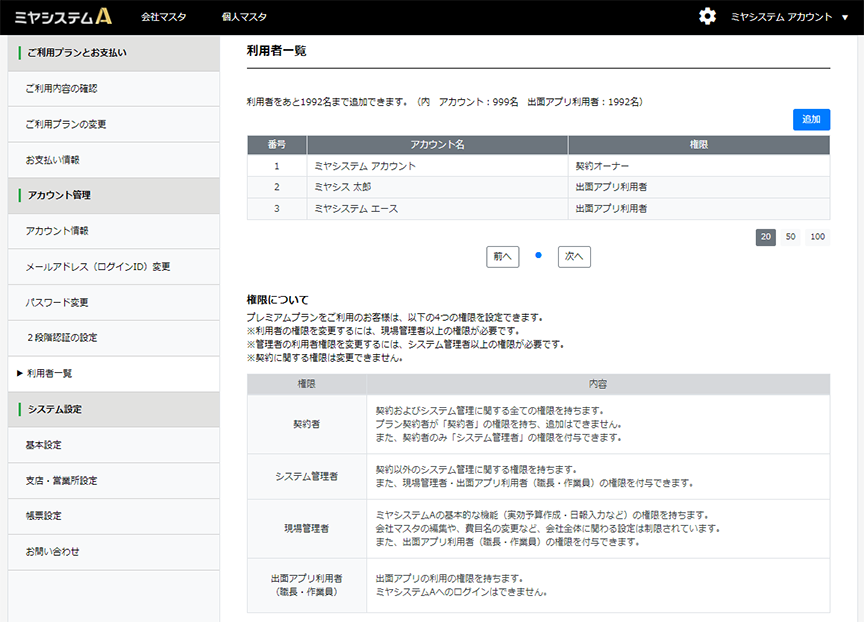Click the 権限について heading

277,300
